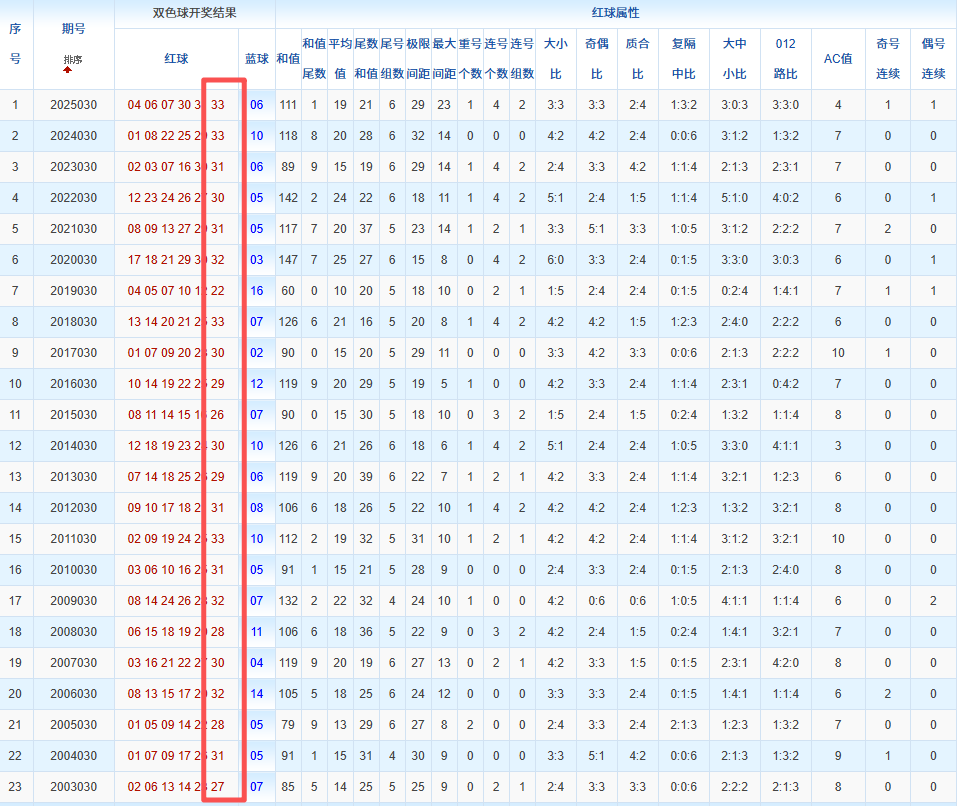
Task: Click blue ball 08 in row 2012030
Action: coord(257,508)
